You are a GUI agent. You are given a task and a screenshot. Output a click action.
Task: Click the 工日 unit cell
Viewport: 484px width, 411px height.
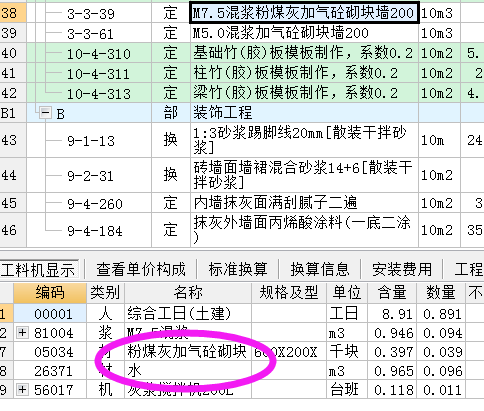pos(347,314)
